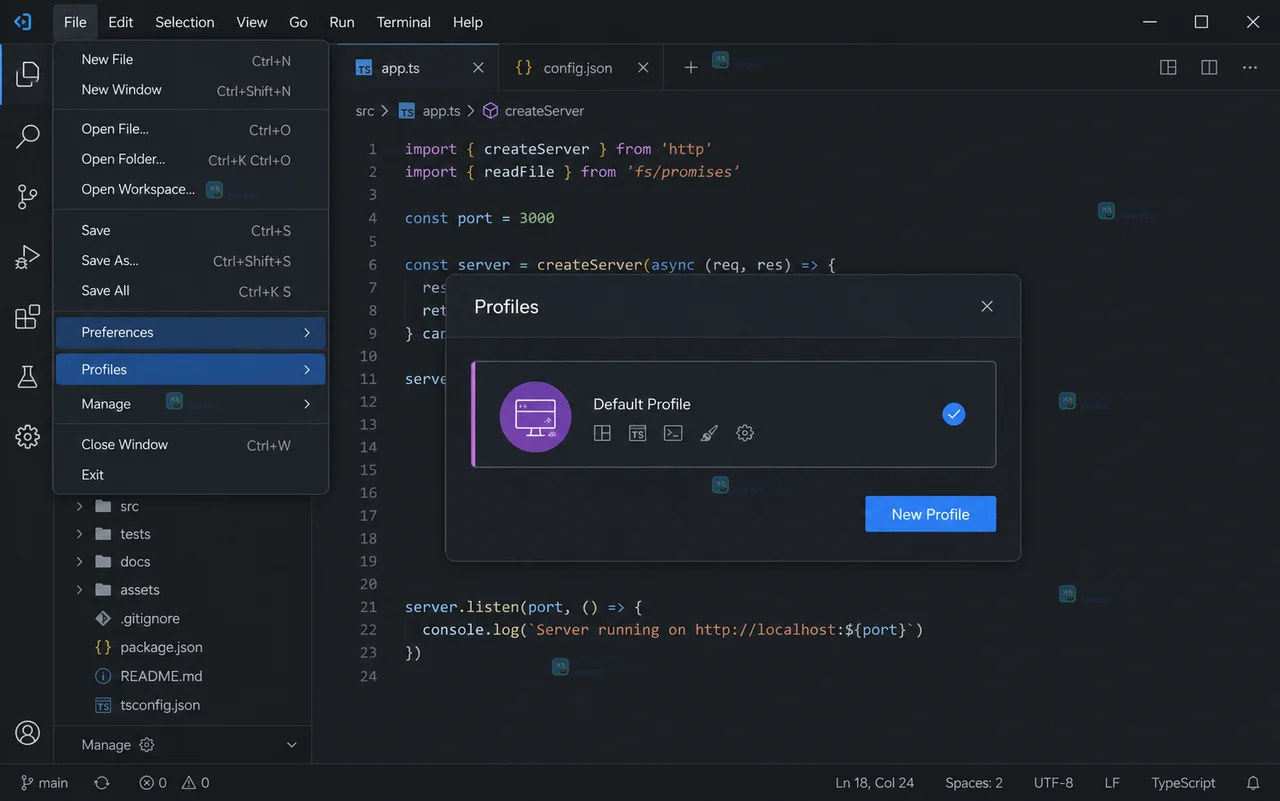Image resolution: width=1280 pixels, height=801 pixels.
Task: Click Ln 18, Col 24 in status bar
Action: (875, 783)
